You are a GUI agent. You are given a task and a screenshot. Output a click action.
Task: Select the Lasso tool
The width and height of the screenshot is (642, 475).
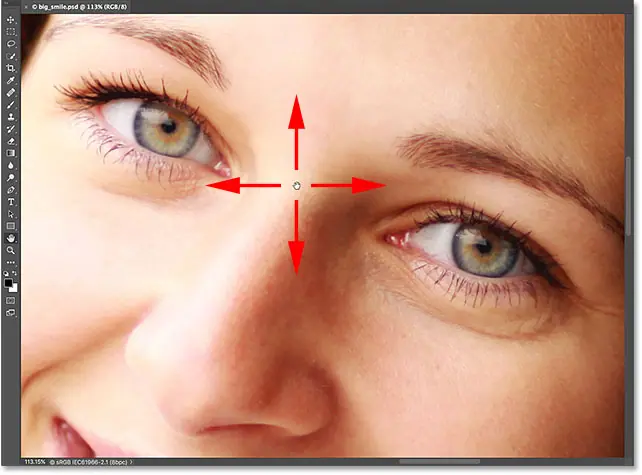coord(11,44)
